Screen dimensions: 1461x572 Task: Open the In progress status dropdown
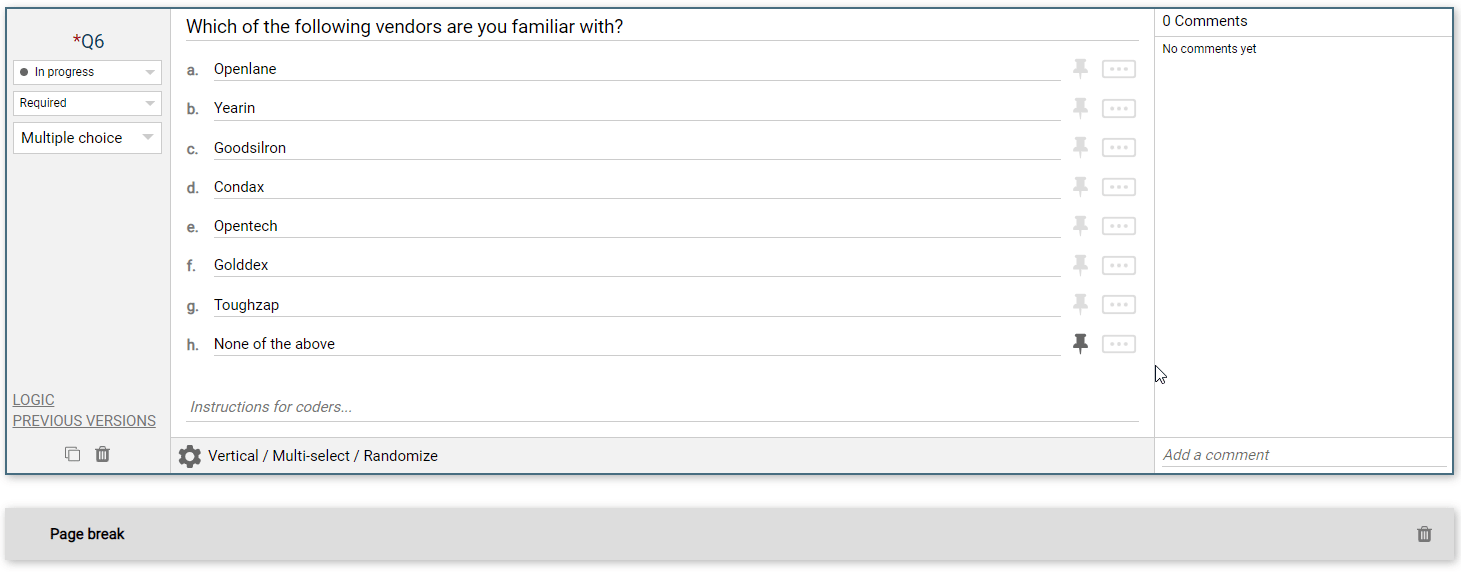point(87,72)
